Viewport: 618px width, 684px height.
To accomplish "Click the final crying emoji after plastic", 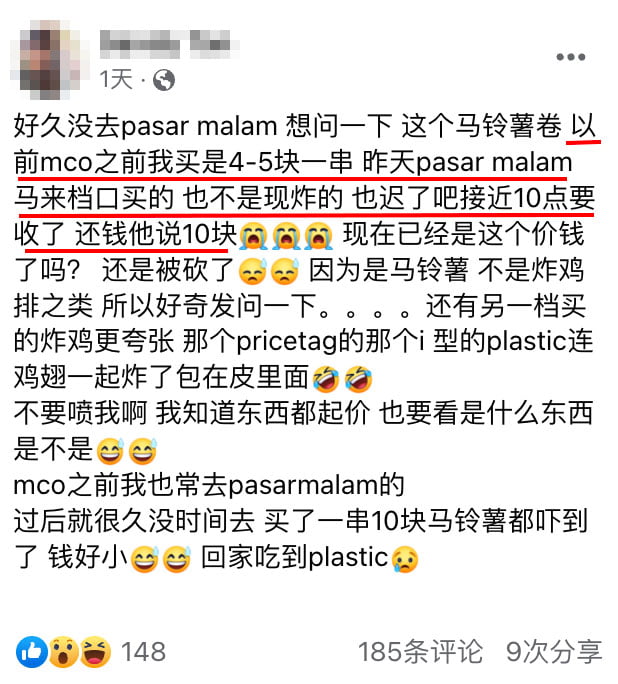I will point(405,558).
